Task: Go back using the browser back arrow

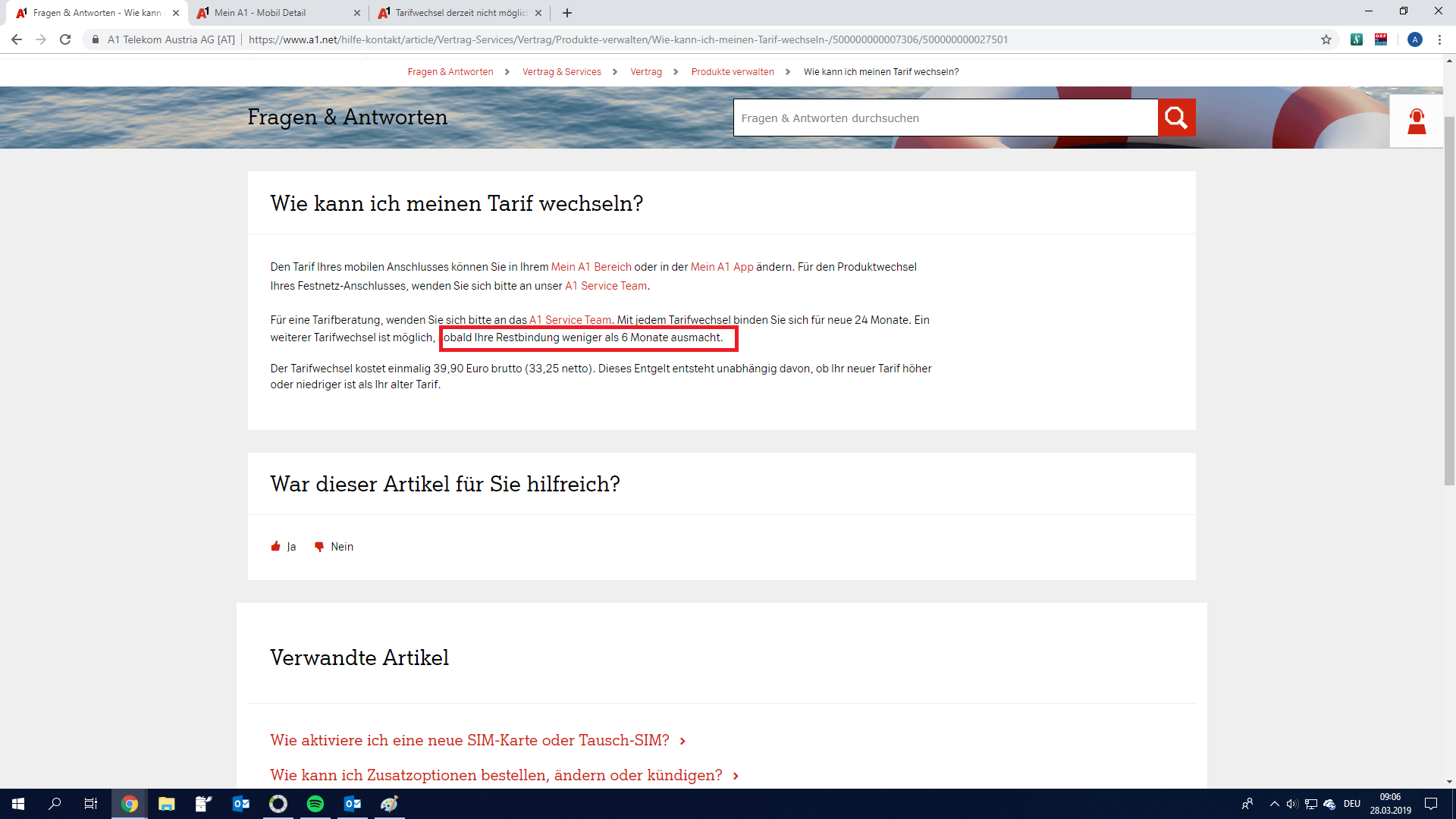Action: click(x=17, y=39)
